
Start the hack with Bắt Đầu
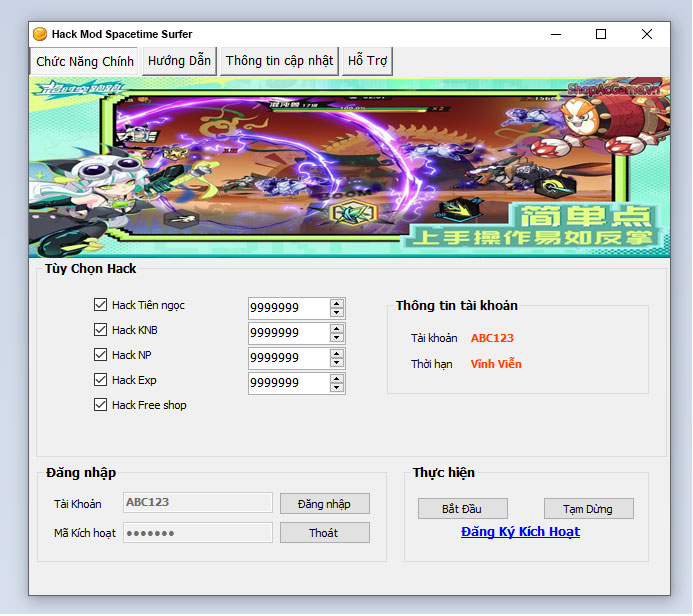pos(463,509)
